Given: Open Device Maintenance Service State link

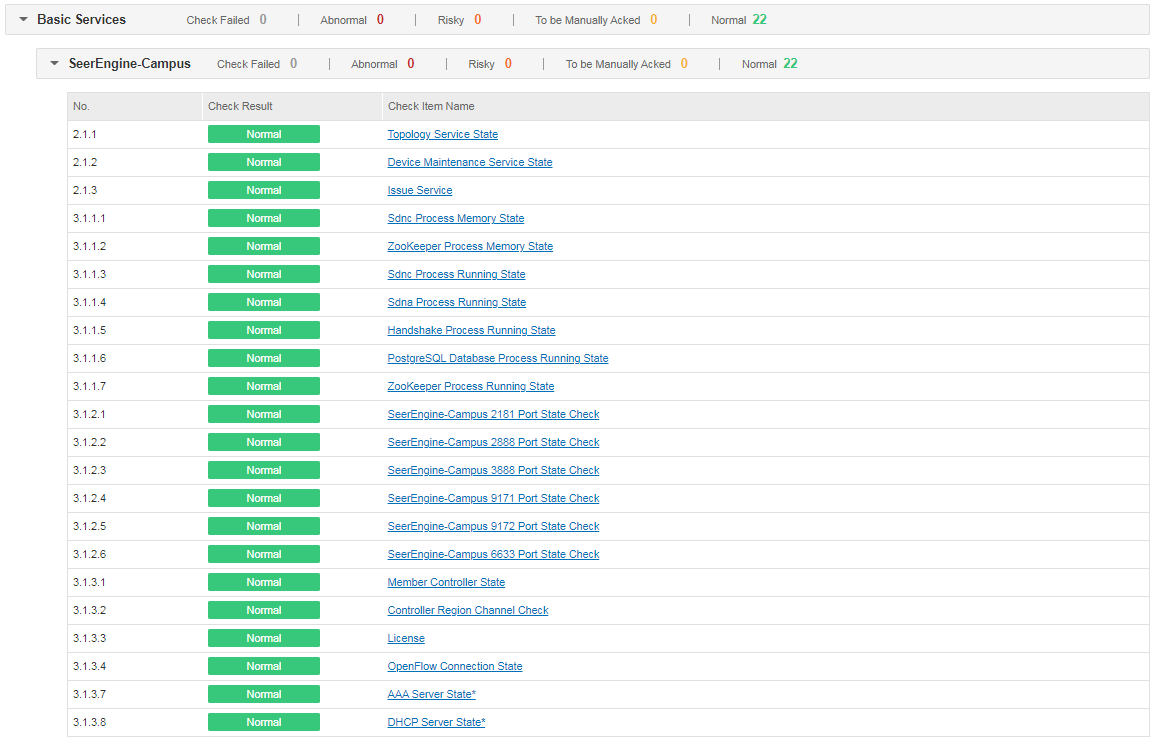Looking at the screenshot, I should [x=470, y=162].
